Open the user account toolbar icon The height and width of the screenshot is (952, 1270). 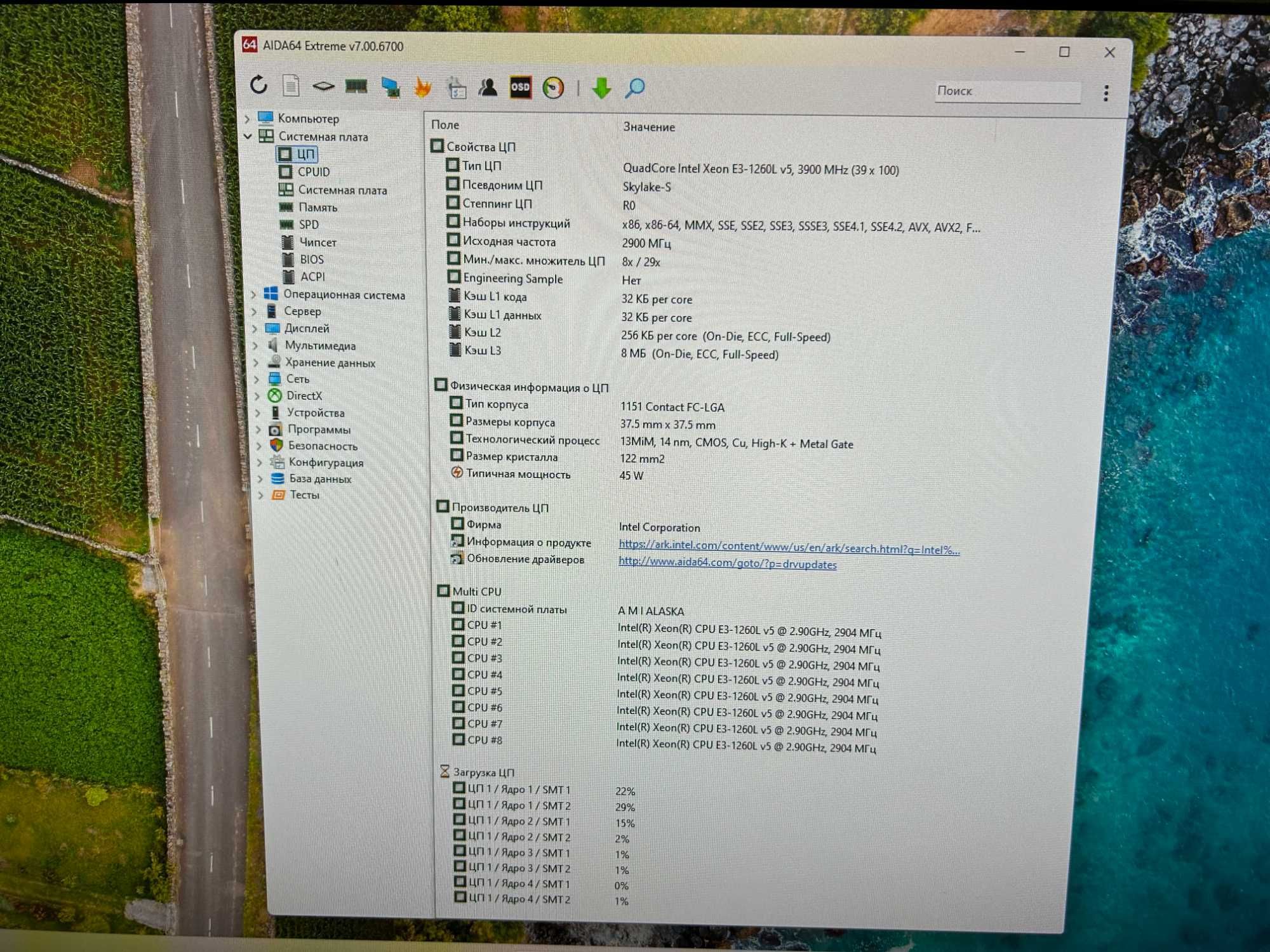coord(488,87)
